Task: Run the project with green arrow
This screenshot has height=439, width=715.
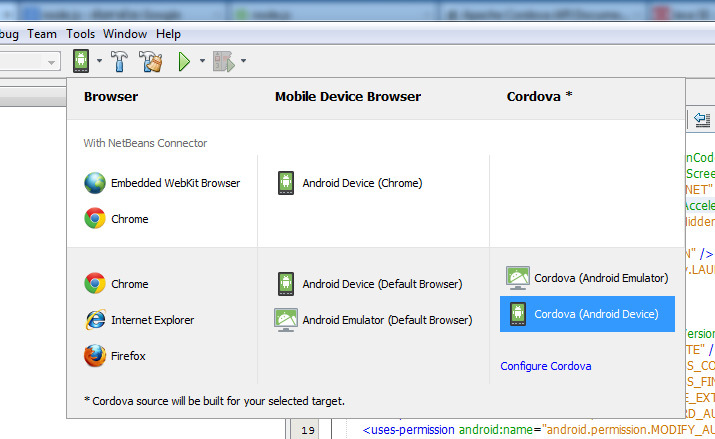Action: click(184, 62)
